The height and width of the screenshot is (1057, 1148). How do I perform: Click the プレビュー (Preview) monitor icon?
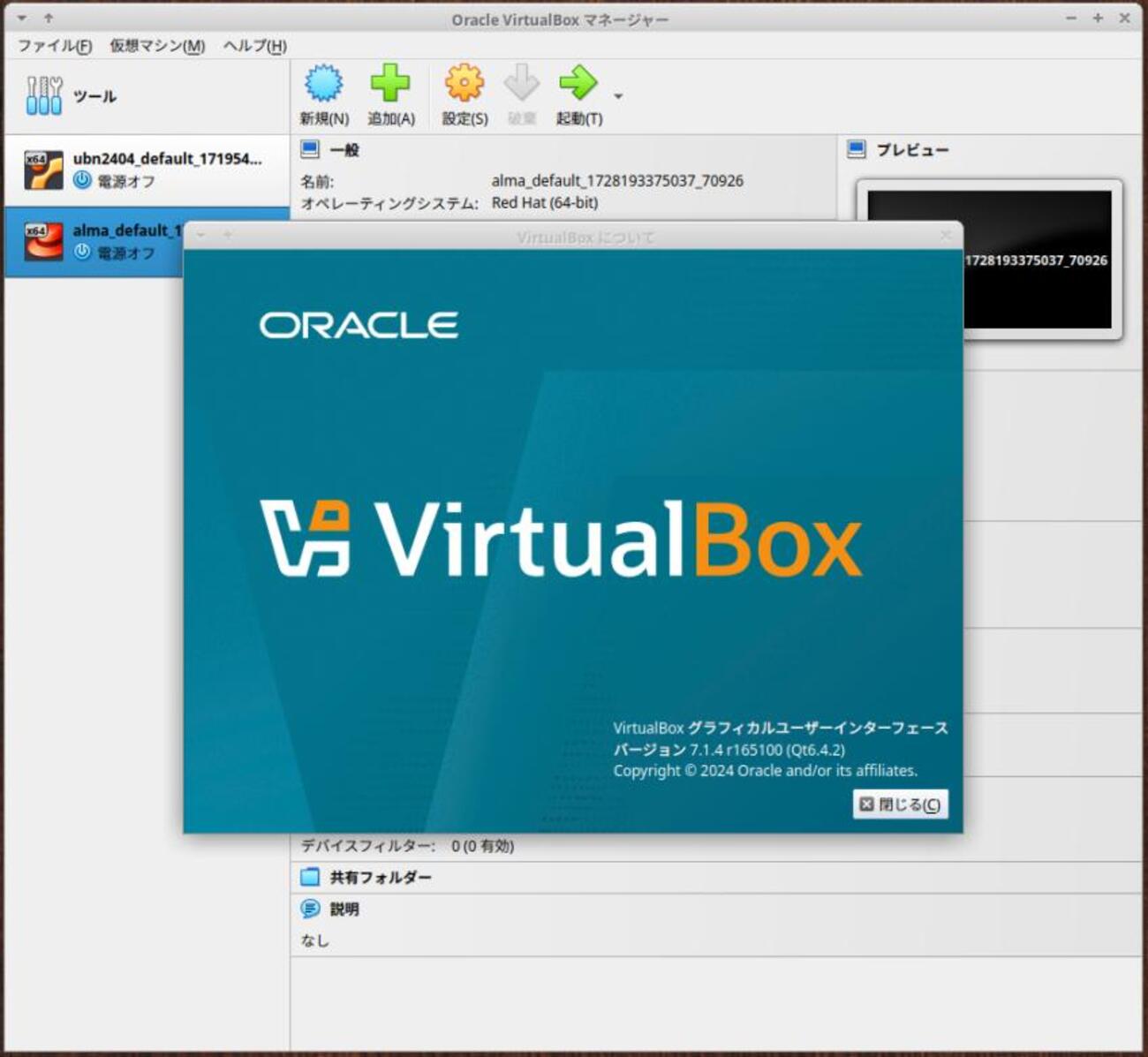[857, 149]
